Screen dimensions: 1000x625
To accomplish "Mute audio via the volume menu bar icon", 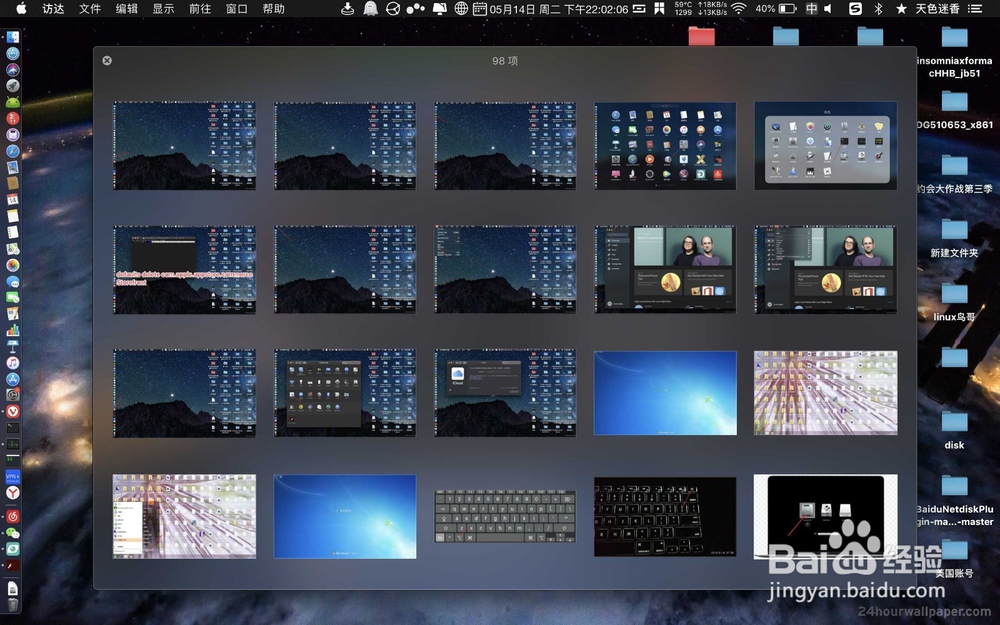I will (828, 10).
